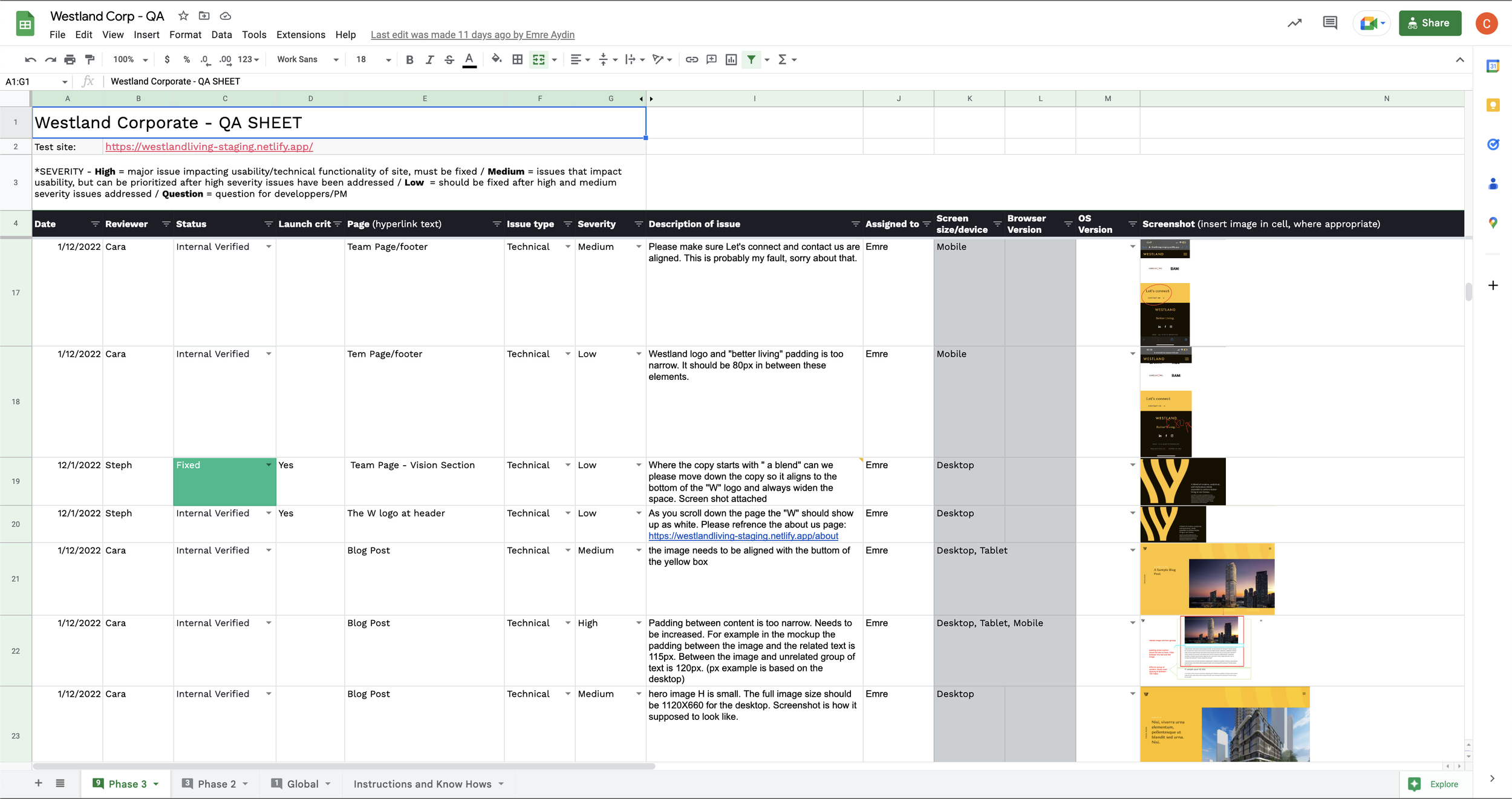Toggle the filter button in toolbar
The height and width of the screenshot is (799, 1512).
pyautogui.click(x=751, y=59)
